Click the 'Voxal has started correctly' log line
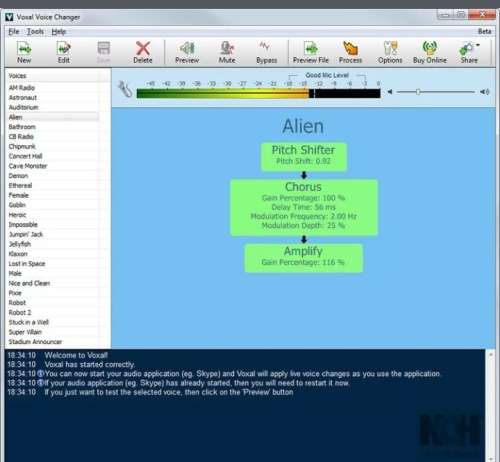This screenshot has width=500, height=462. (90, 364)
